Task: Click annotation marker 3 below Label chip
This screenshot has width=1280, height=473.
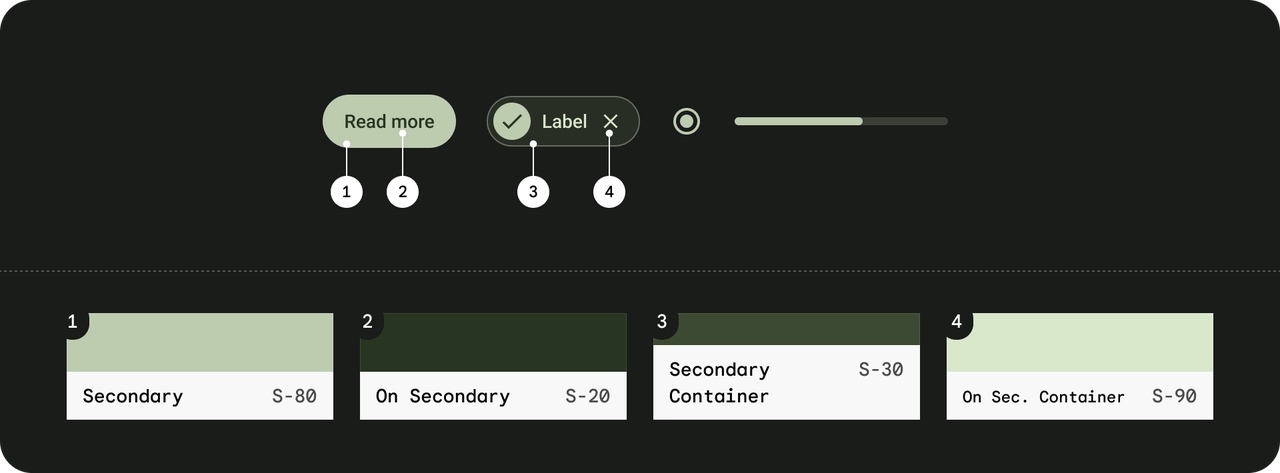Action: [x=533, y=192]
